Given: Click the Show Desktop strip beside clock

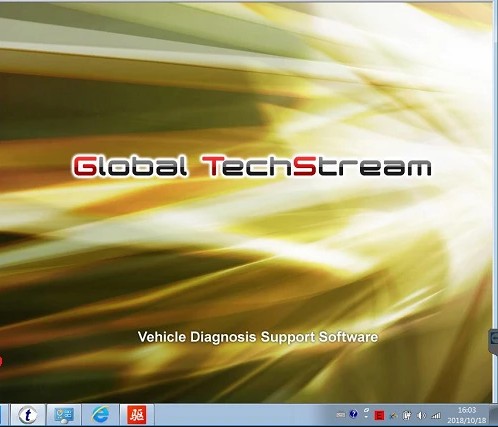Looking at the screenshot, I should point(494,415).
